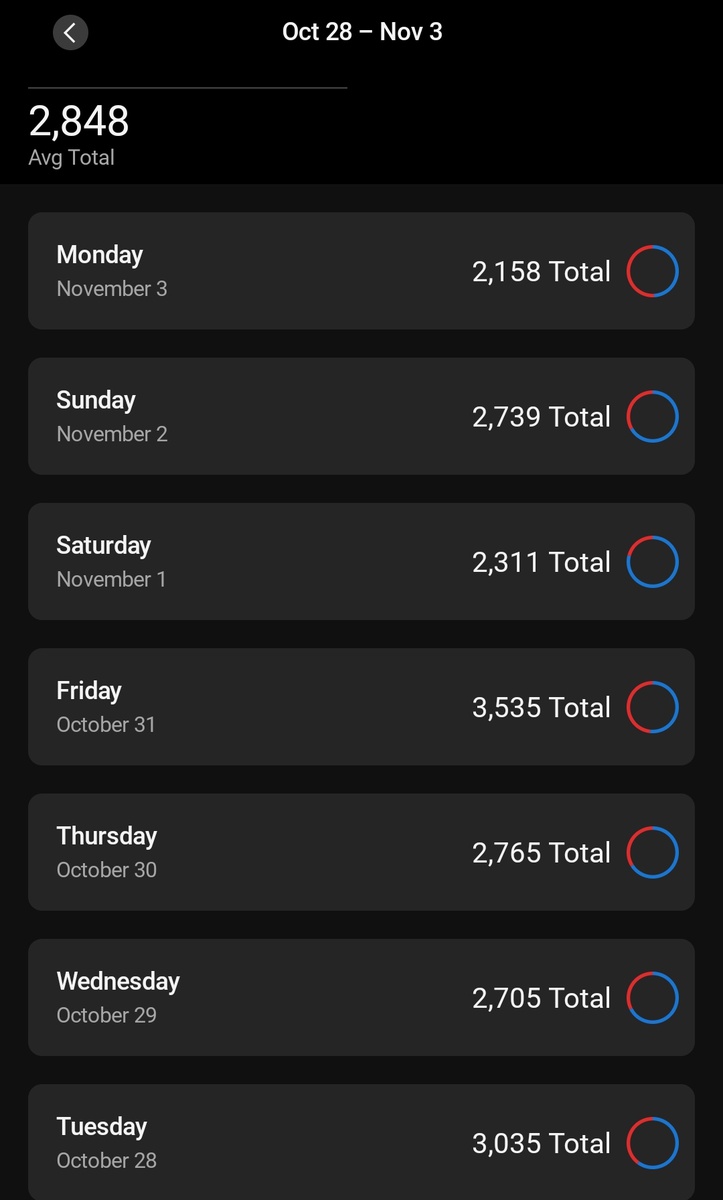This screenshot has height=1200, width=723.
Task: Tap the back arrow button
Action: point(70,32)
